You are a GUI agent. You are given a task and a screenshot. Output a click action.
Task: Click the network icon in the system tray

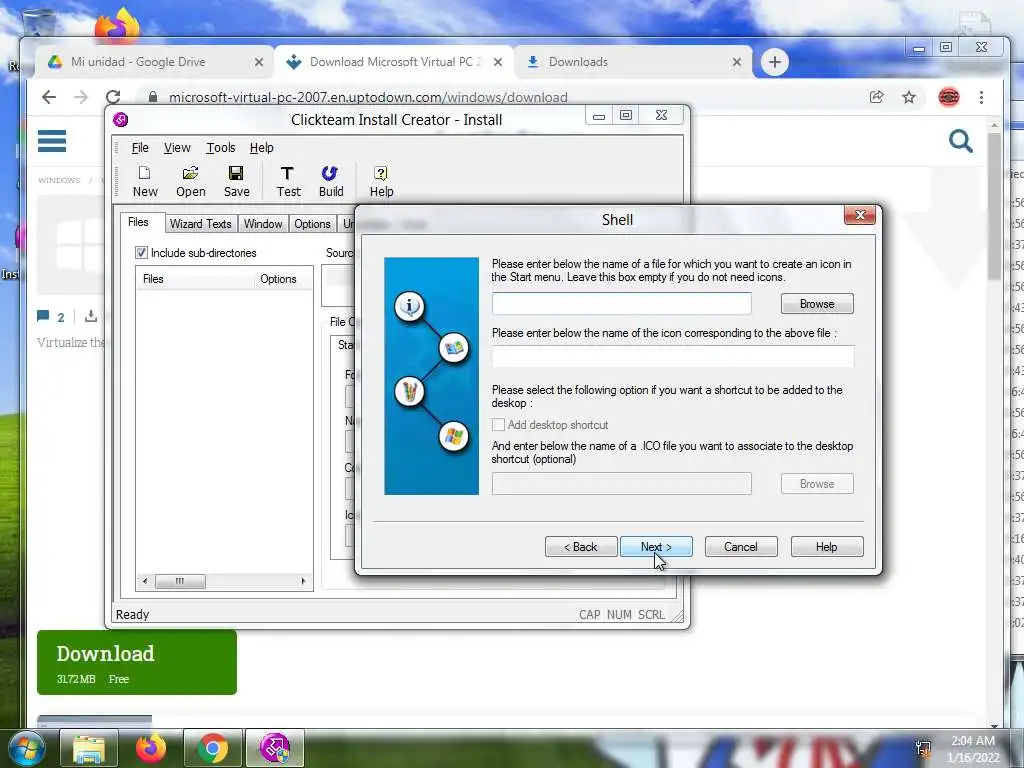(923, 749)
